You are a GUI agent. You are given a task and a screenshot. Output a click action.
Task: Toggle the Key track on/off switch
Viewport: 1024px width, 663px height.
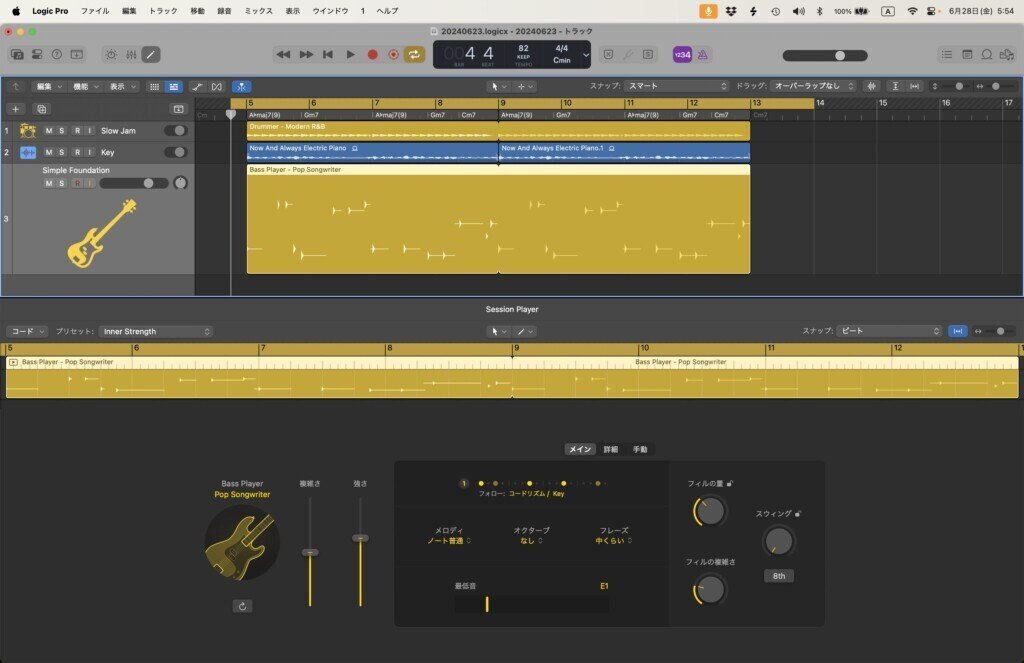coord(176,152)
